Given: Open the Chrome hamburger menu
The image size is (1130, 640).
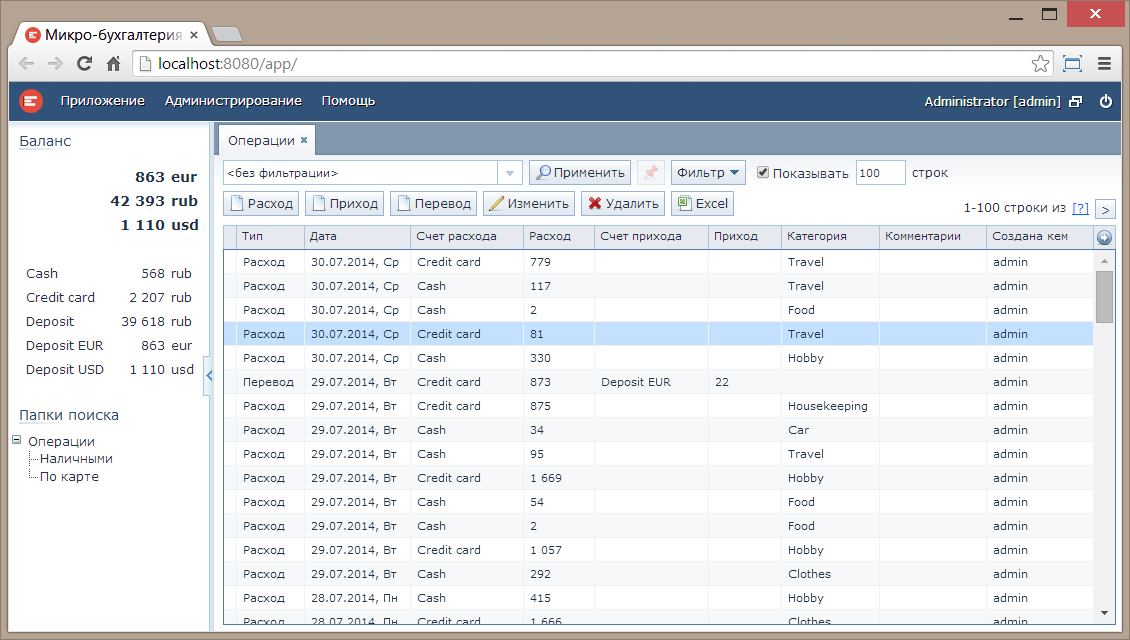Looking at the screenshot, I should click(x=1104, y=63).
